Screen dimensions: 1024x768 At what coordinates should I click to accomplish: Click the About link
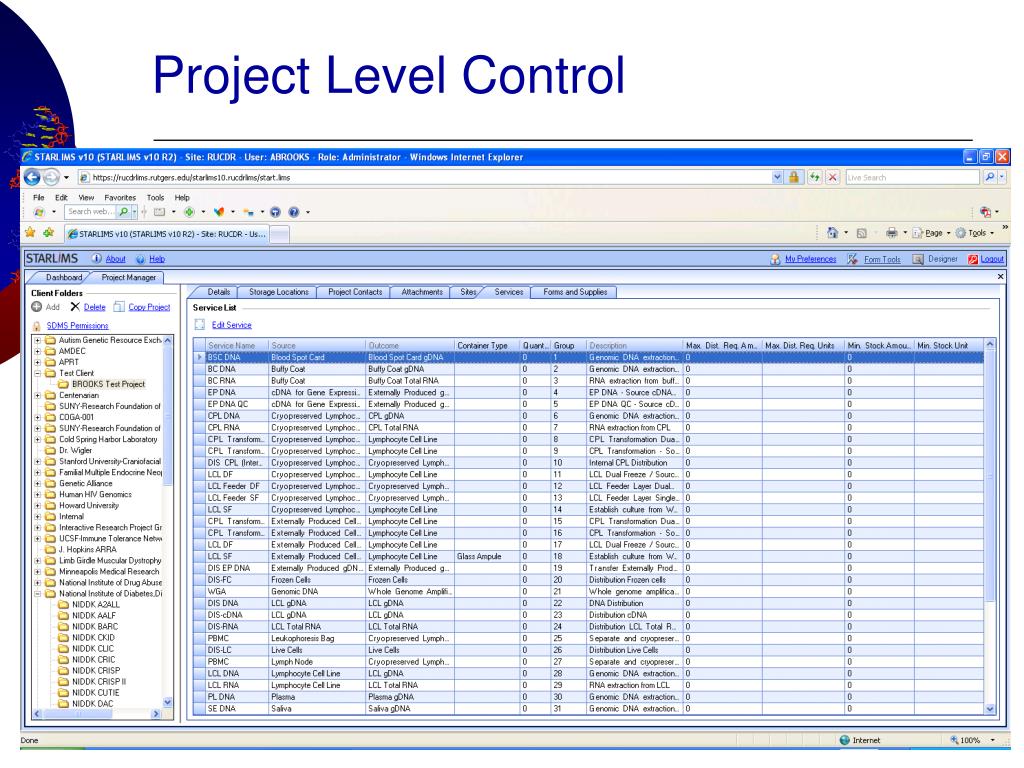coord(116,259)
